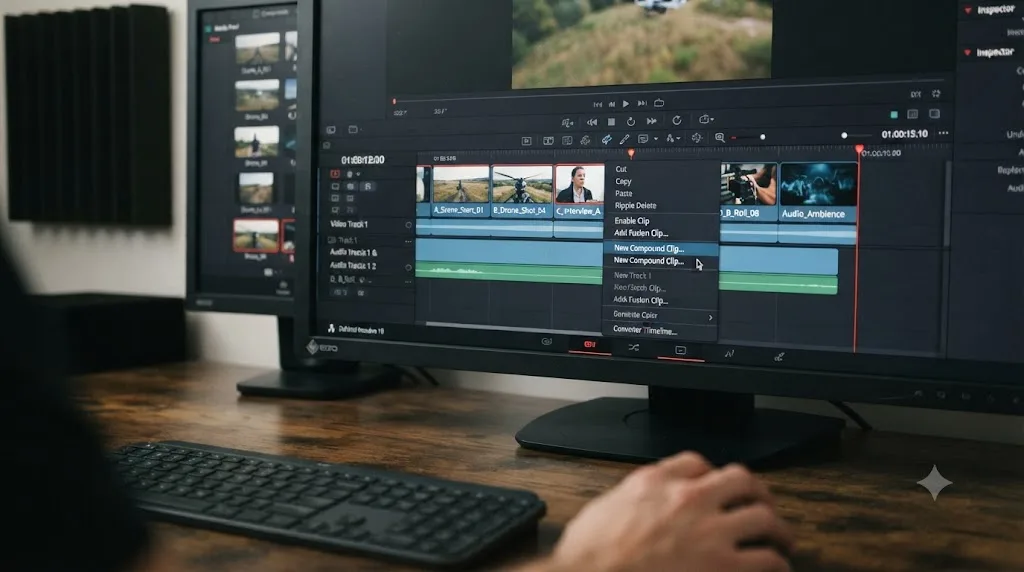Select the B_Drone_Shot_04 clip
1024x572 pixels.
[521, 191]
